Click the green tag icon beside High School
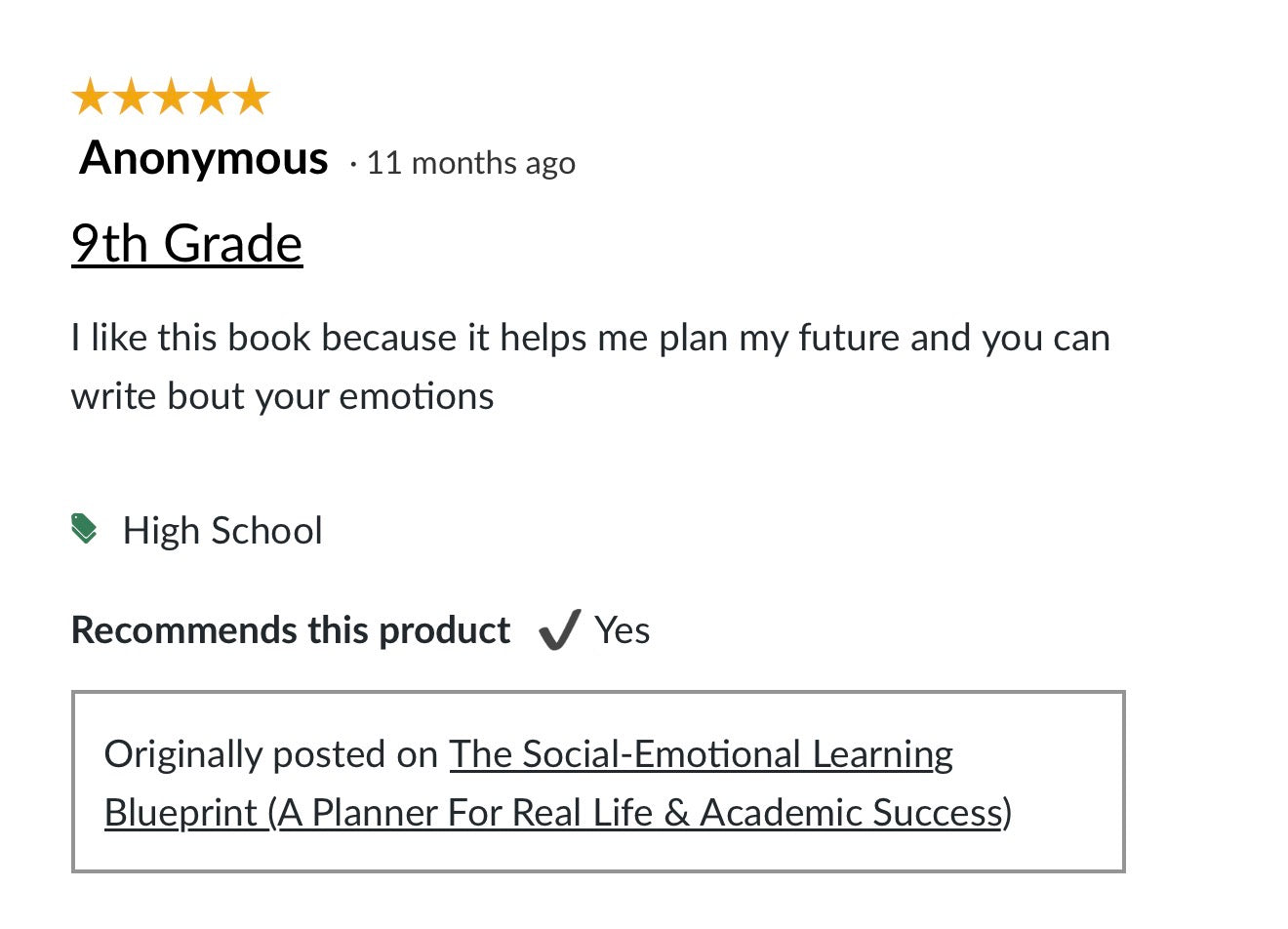 [85, 528]
